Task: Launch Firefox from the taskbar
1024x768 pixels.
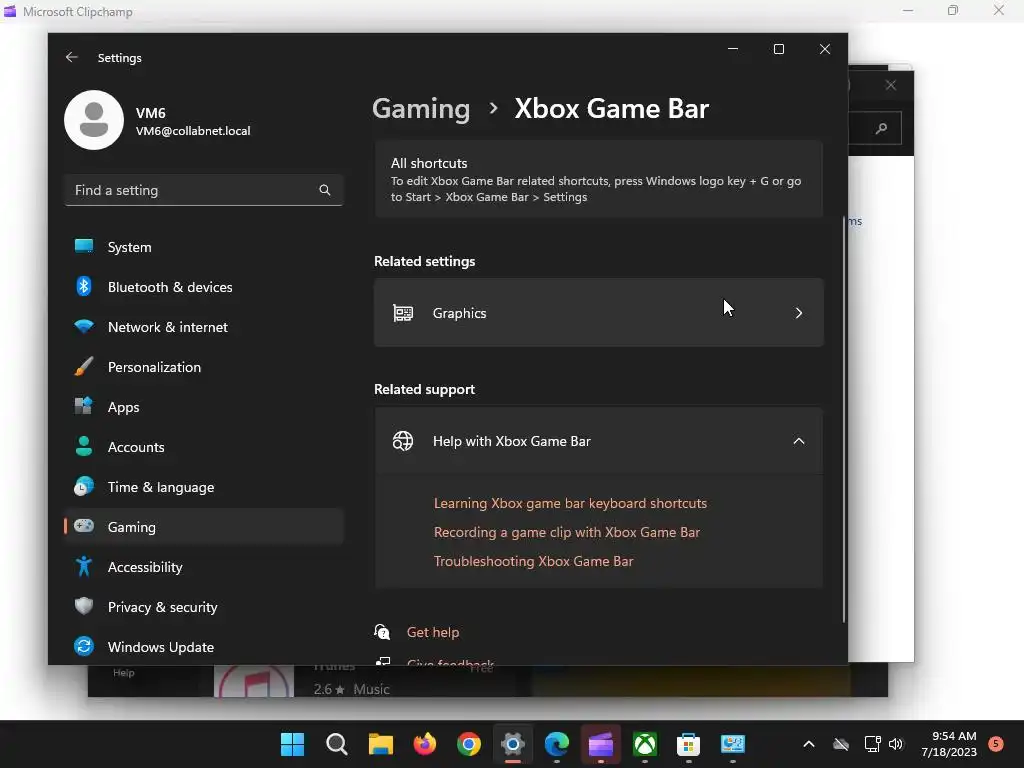Action: click(x=424, y=744)
